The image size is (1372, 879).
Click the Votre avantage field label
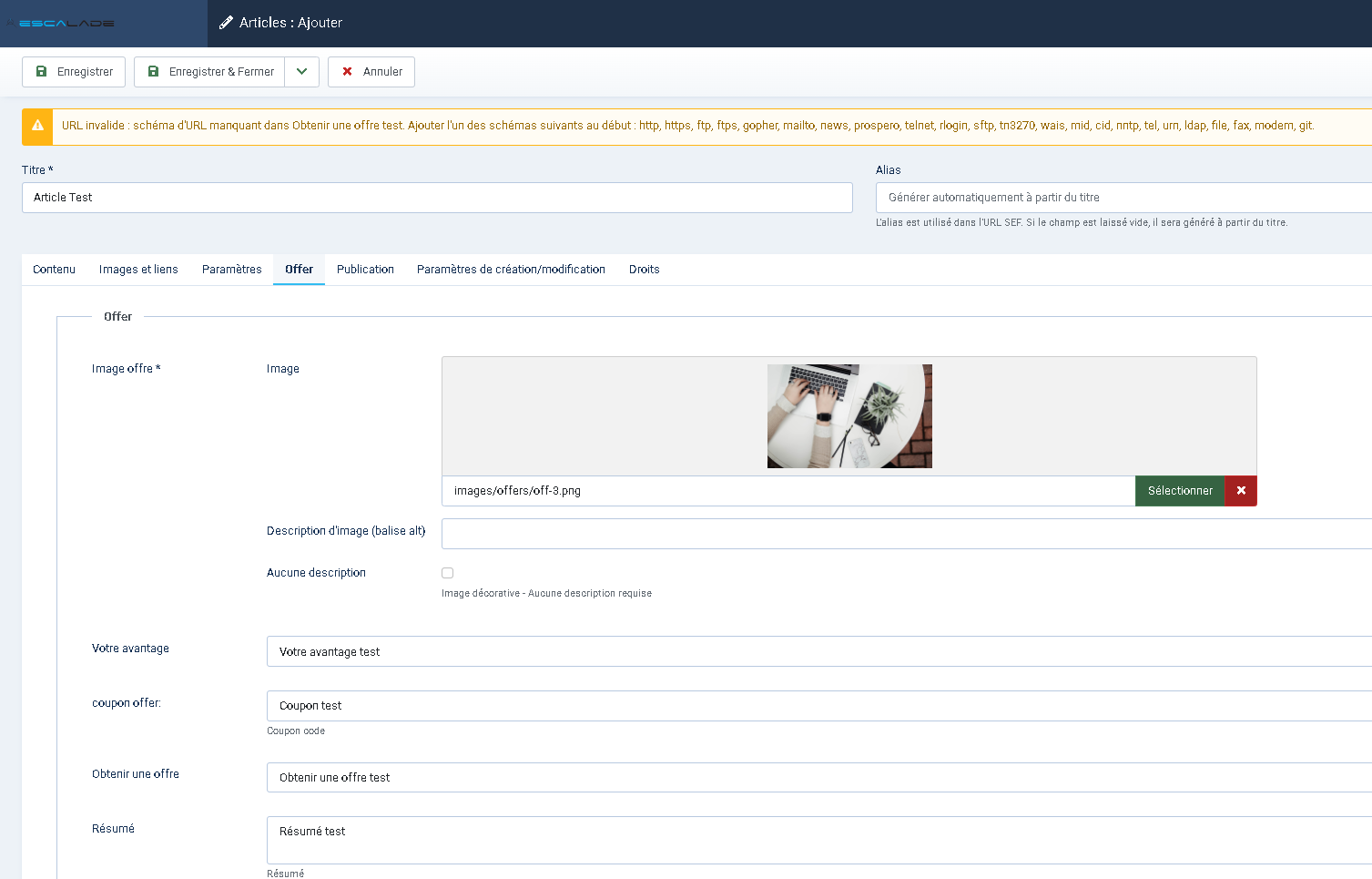[130, 649]
